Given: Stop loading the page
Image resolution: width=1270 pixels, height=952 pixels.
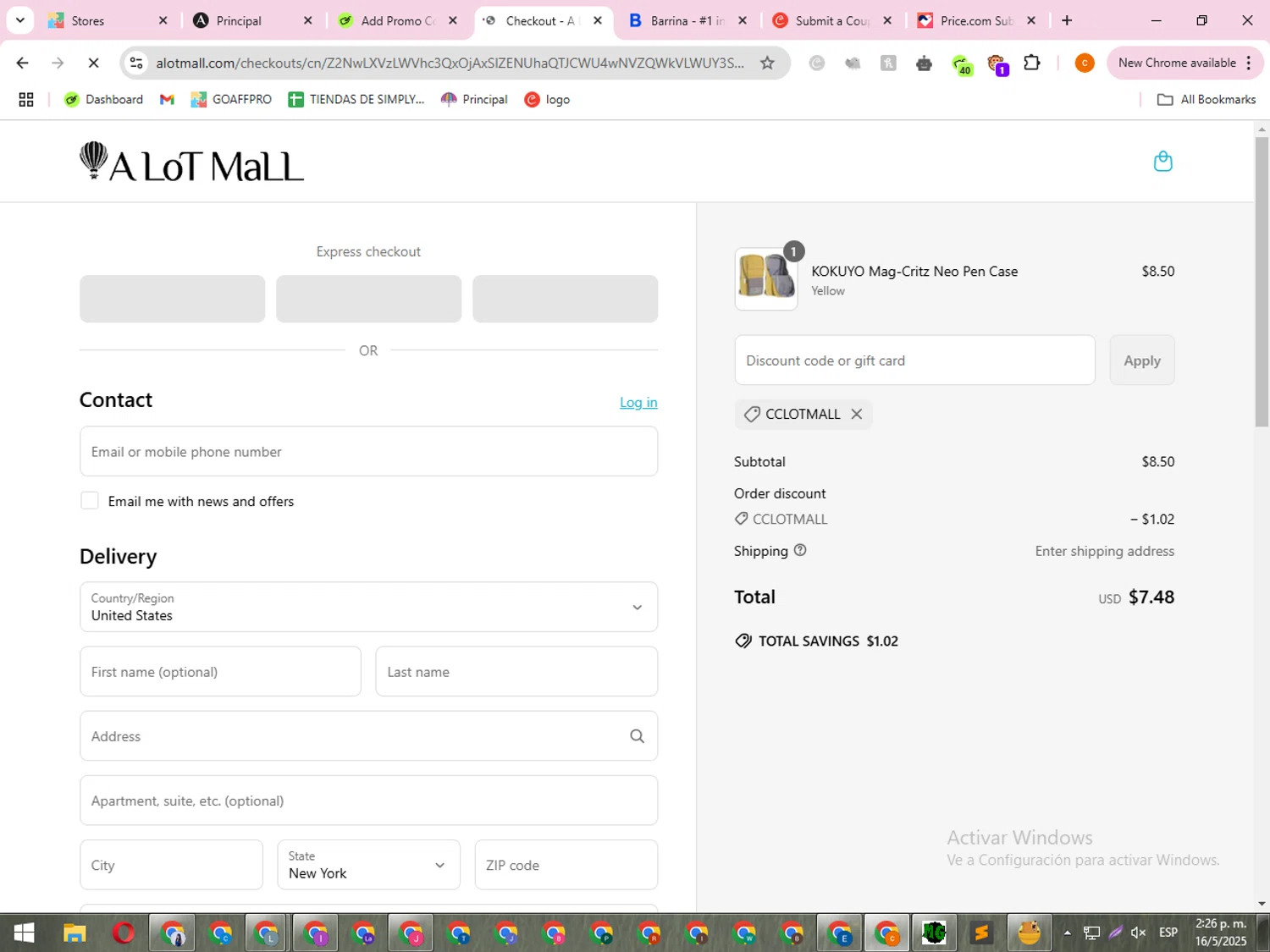Looking at the screenshot, I should click(93, 63).
